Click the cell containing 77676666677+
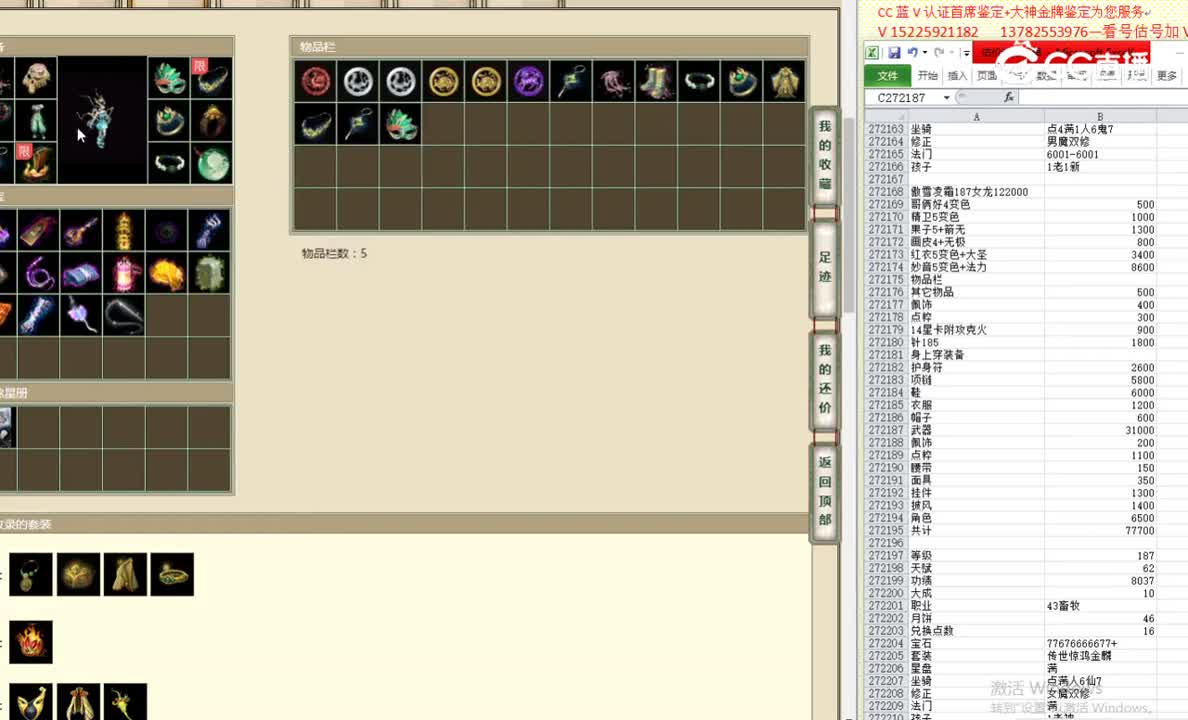This screenshot has height=720, width=1188. [x=1100, y=643]
